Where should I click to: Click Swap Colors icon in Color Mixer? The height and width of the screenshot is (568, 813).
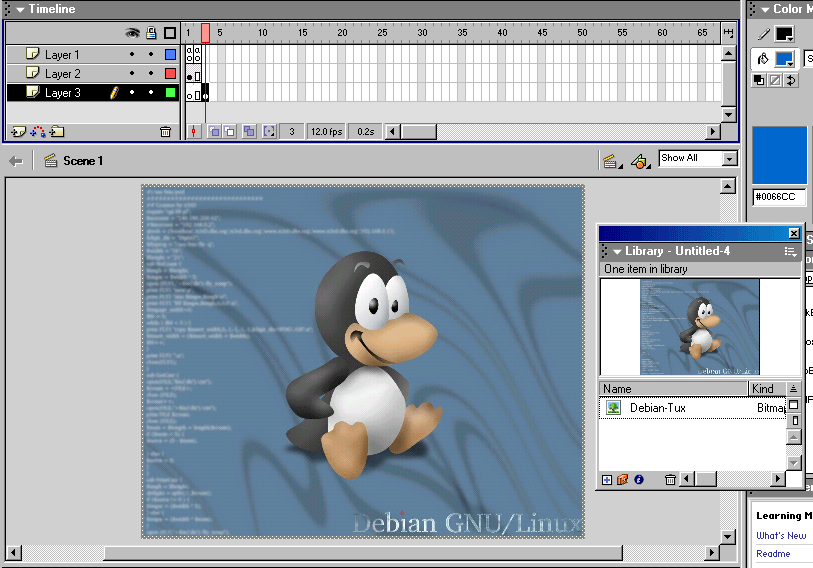791,80
